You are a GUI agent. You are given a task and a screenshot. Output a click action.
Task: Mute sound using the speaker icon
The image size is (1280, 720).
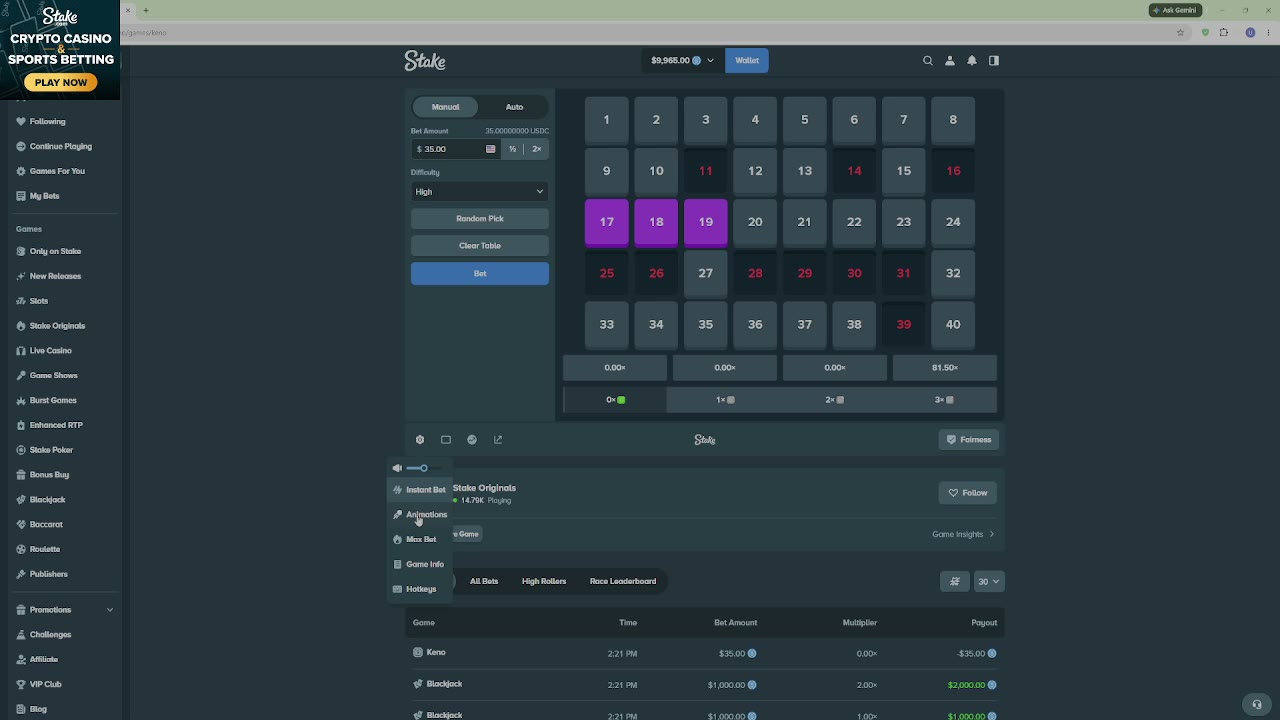click(397, 468)
